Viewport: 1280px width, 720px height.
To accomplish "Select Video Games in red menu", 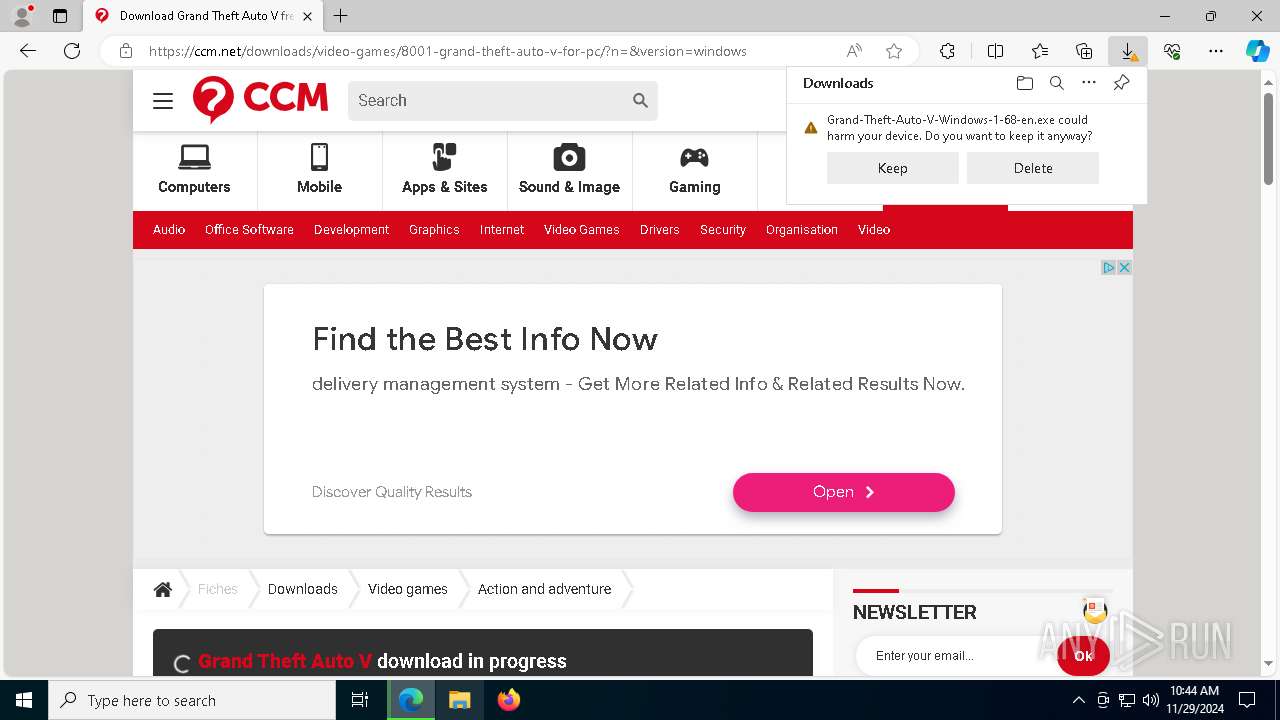I will 582,229.
